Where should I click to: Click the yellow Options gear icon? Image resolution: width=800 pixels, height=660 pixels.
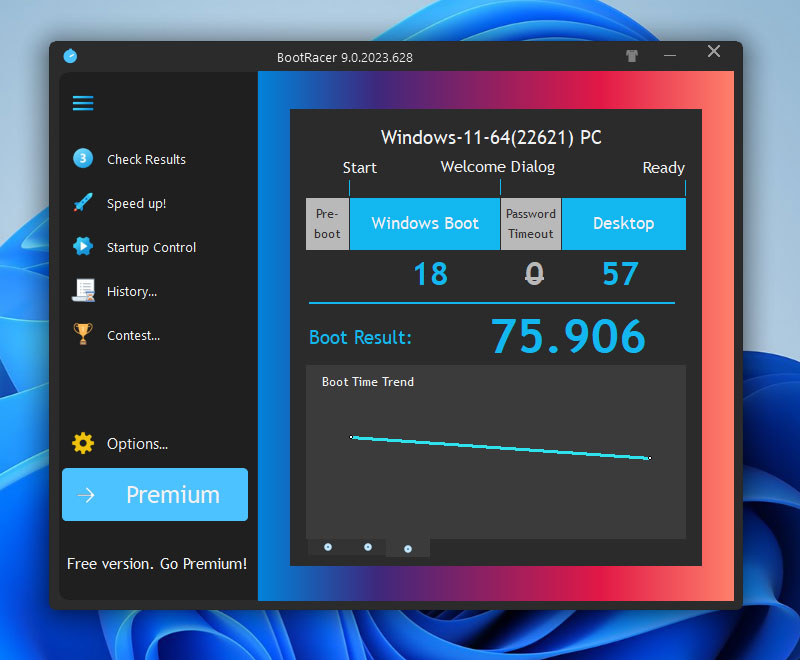(x=83, y=443)
